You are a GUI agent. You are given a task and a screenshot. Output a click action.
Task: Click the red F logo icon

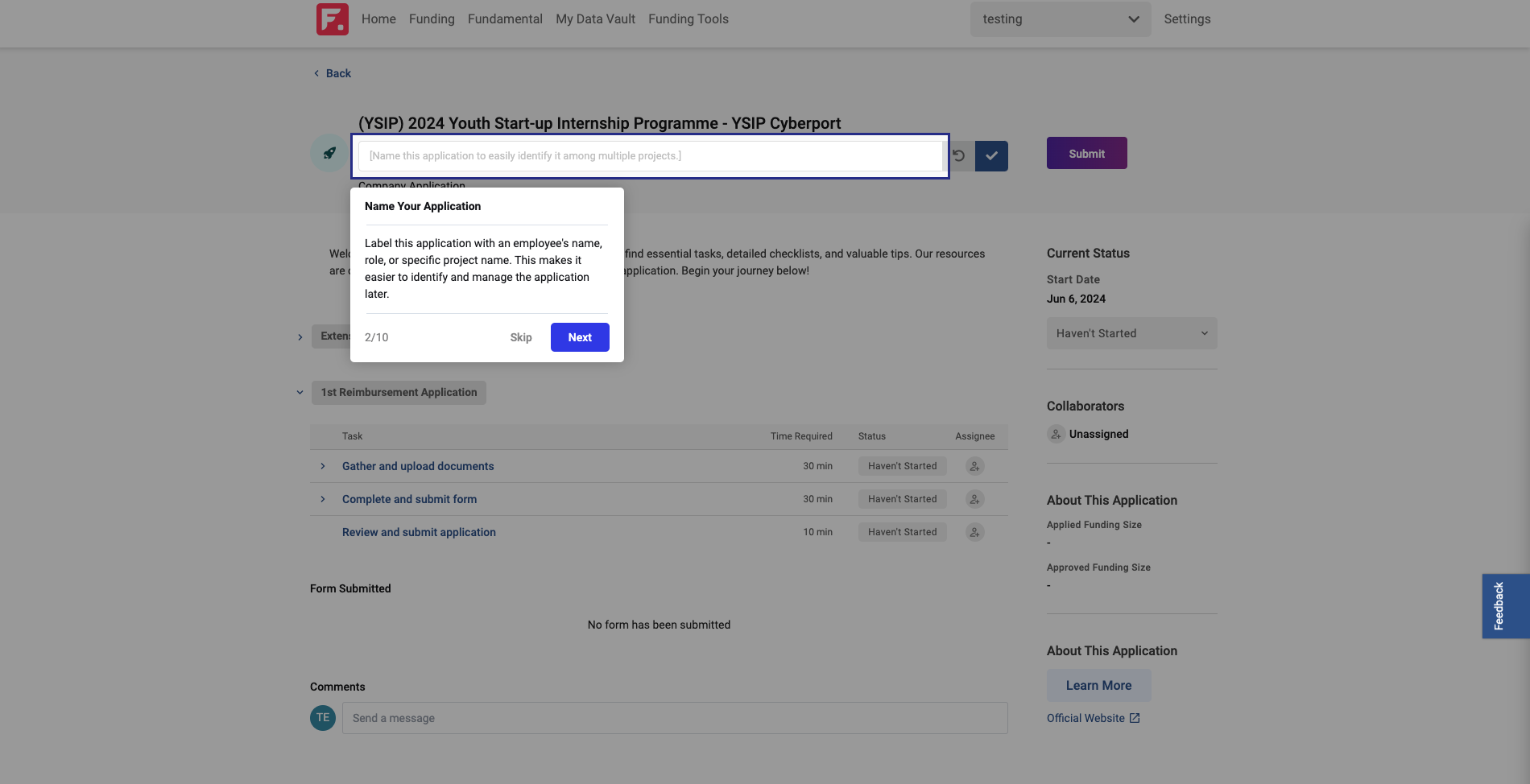[332, 19]
